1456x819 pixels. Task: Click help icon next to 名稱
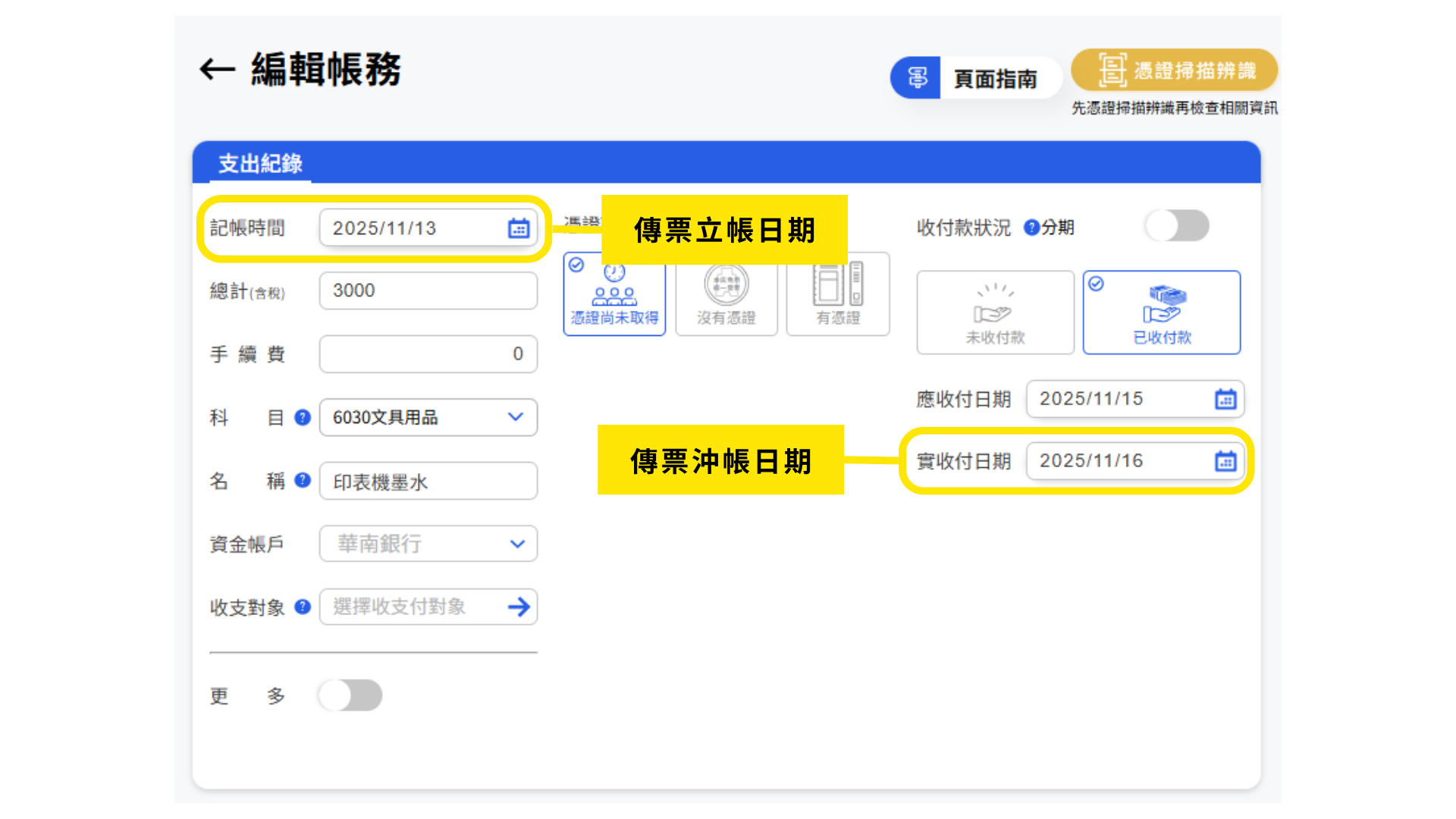pyautogui.click(x=303, y=480)
